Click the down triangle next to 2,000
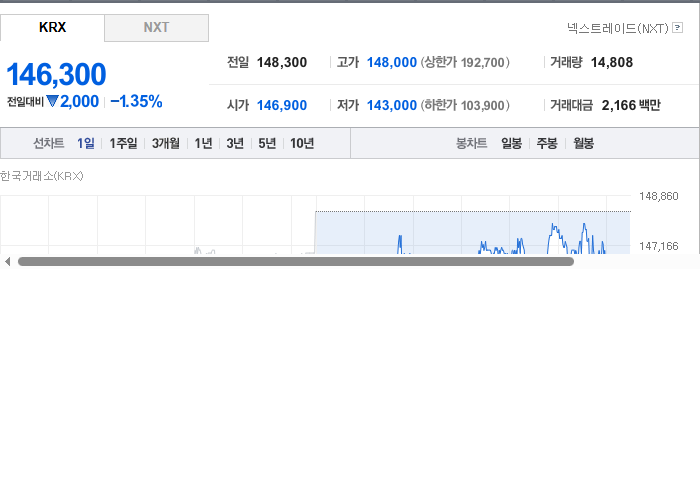700x490 pixels. (52, 101)
